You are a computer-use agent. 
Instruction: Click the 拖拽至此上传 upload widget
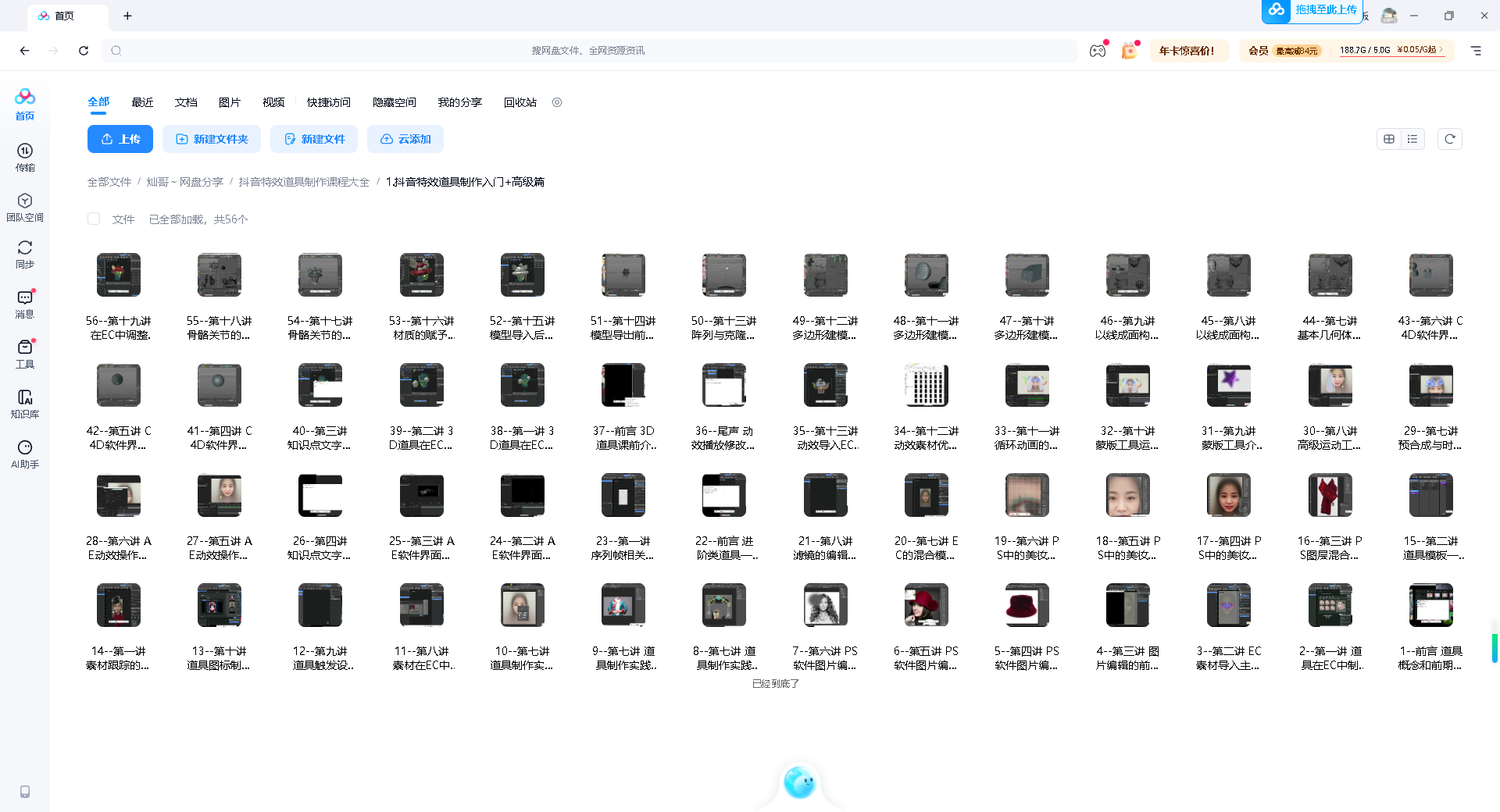click(1312, 11)
